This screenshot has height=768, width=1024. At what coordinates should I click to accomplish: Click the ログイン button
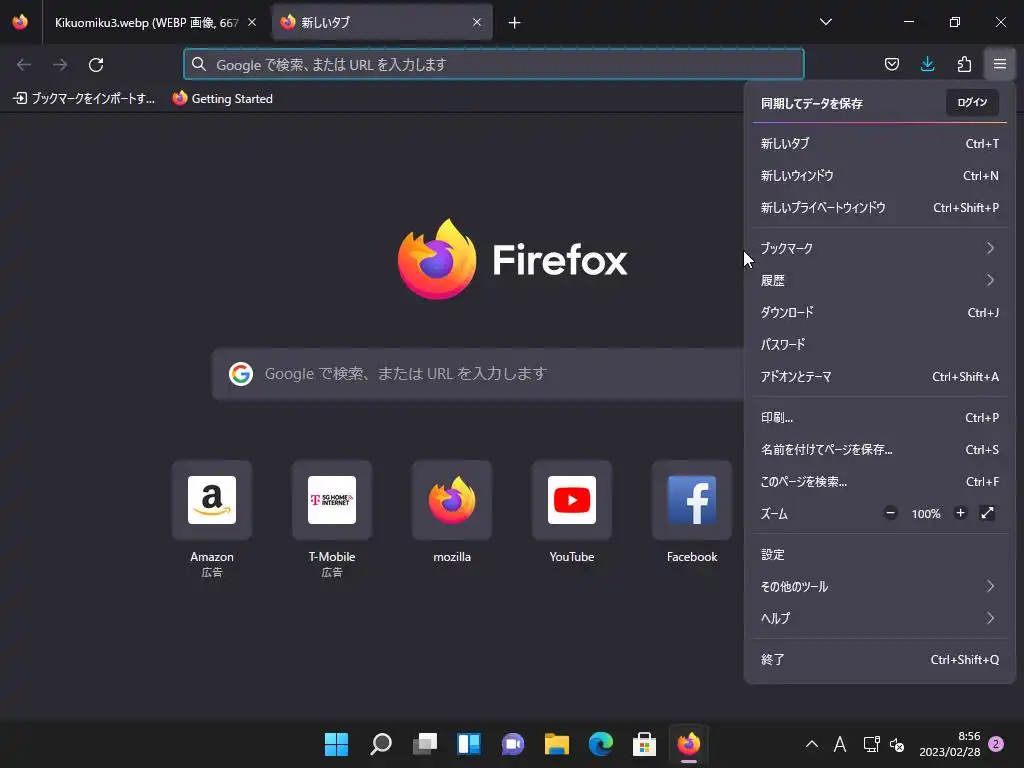tap(972, 103)
